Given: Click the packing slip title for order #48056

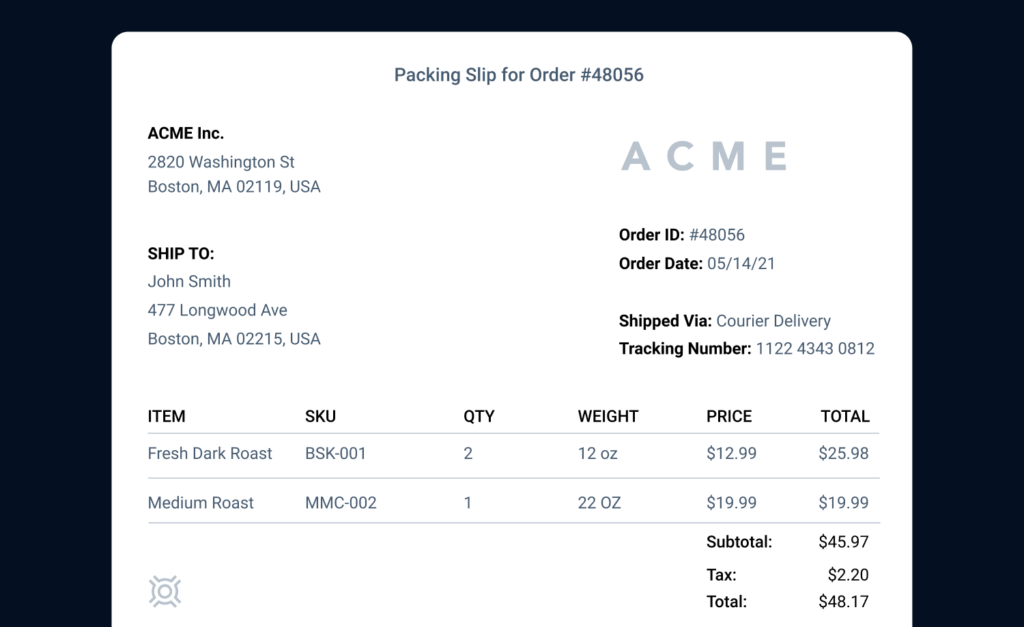Looking at the screenshot, I should [518, 75].
